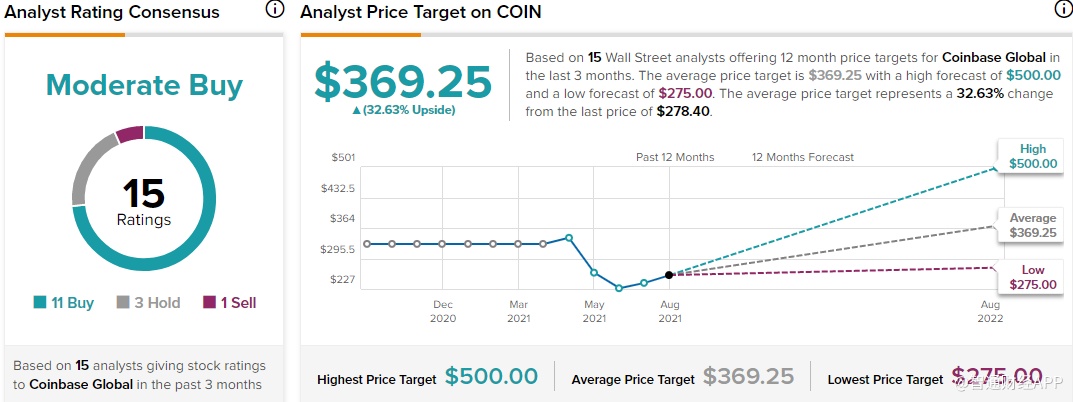Click the Past 12 Months chart label

(x=675, y=157)
